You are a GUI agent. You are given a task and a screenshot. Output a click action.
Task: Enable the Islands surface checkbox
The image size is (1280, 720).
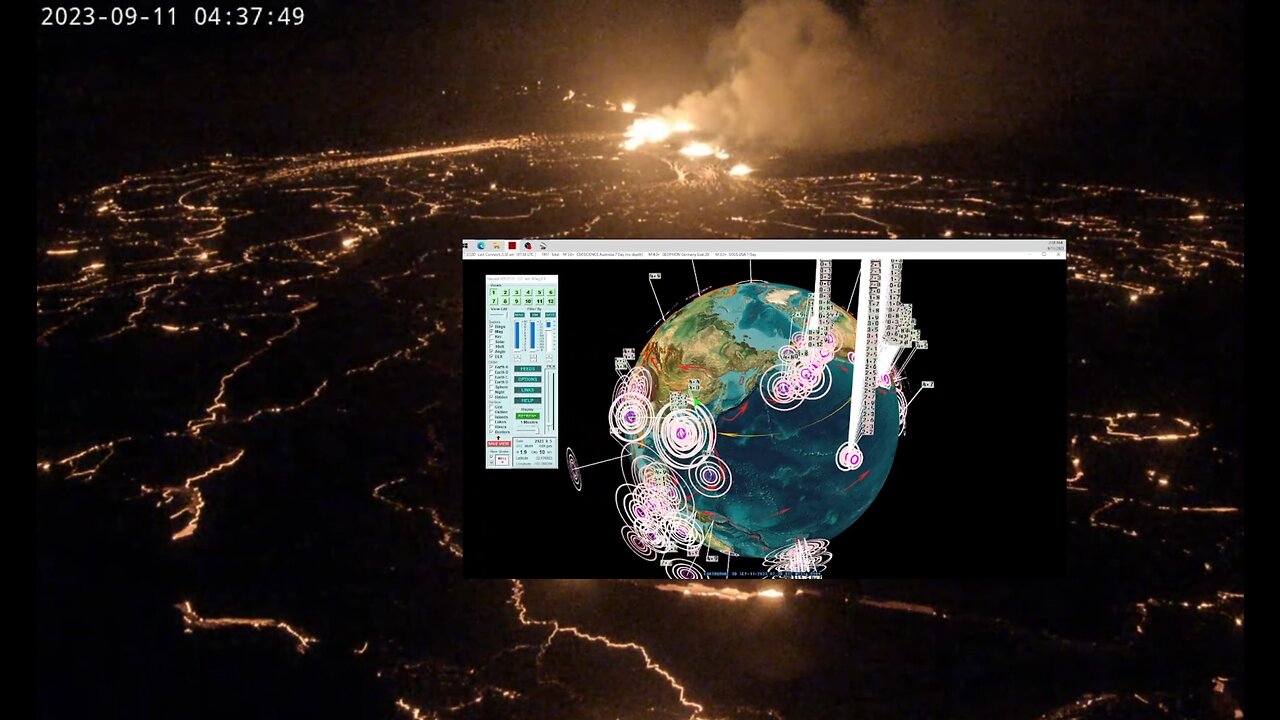tap(491, 417)
